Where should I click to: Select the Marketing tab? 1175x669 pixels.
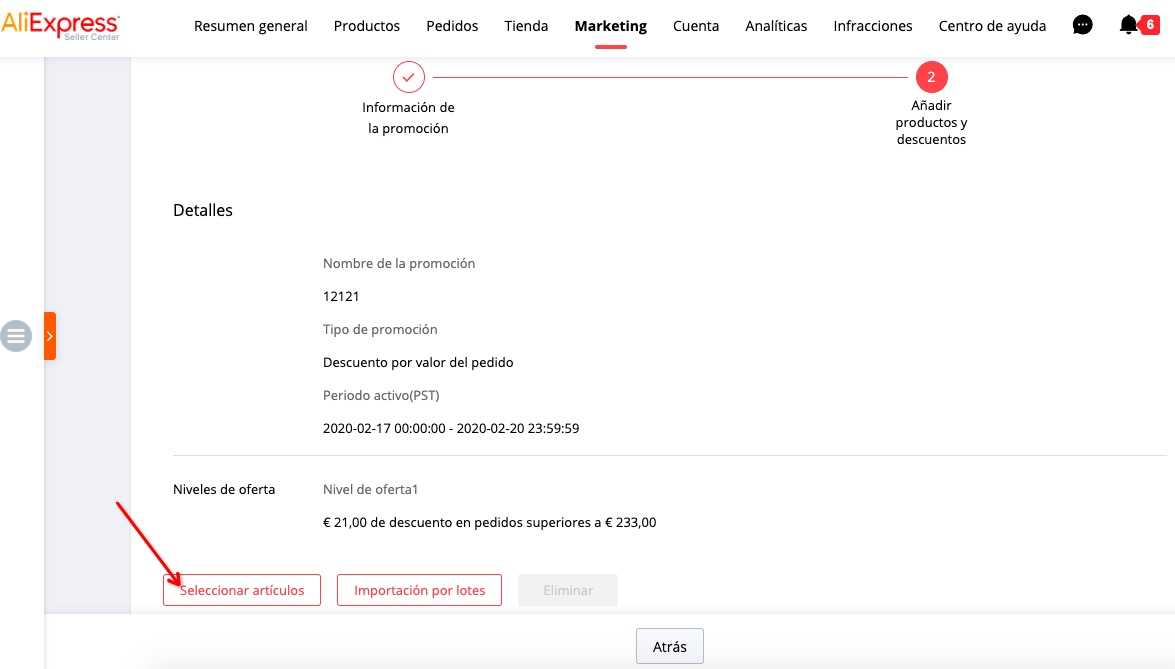pos(610,26)
